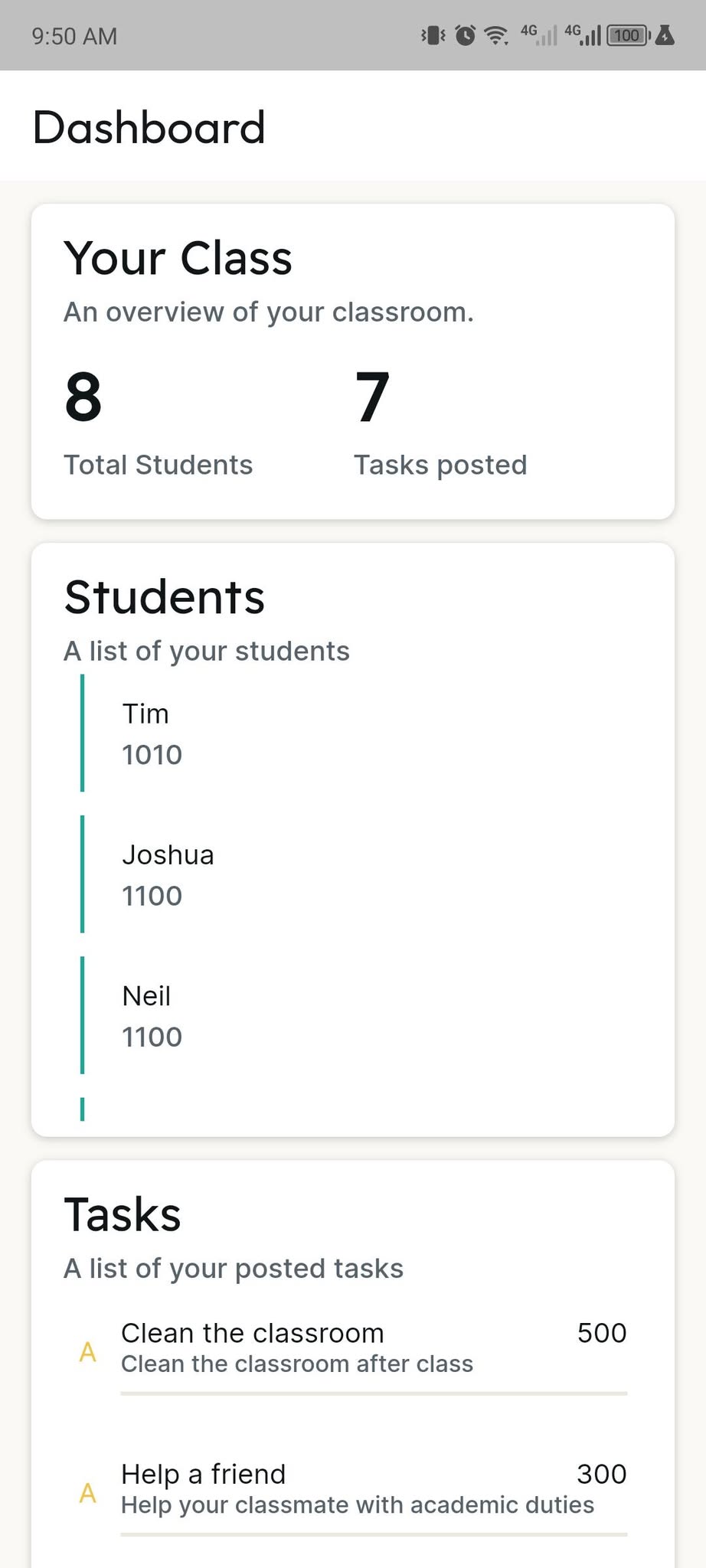Tap the Tasks posted count of 7

click(373, 397)
